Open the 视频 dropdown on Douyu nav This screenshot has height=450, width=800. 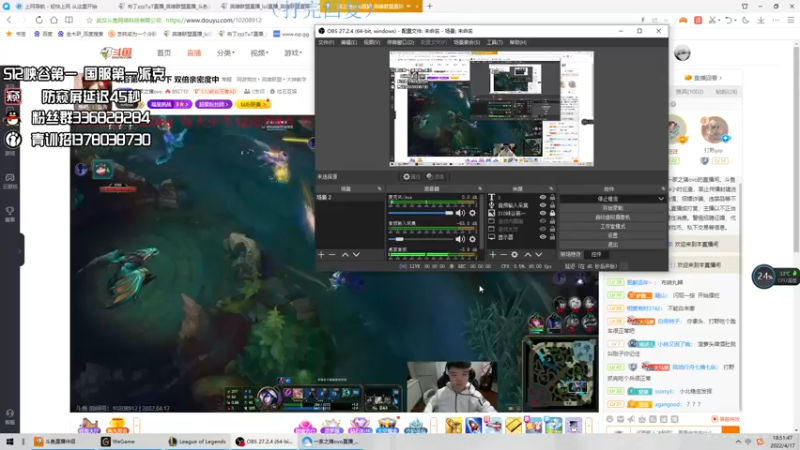(259, 53)
